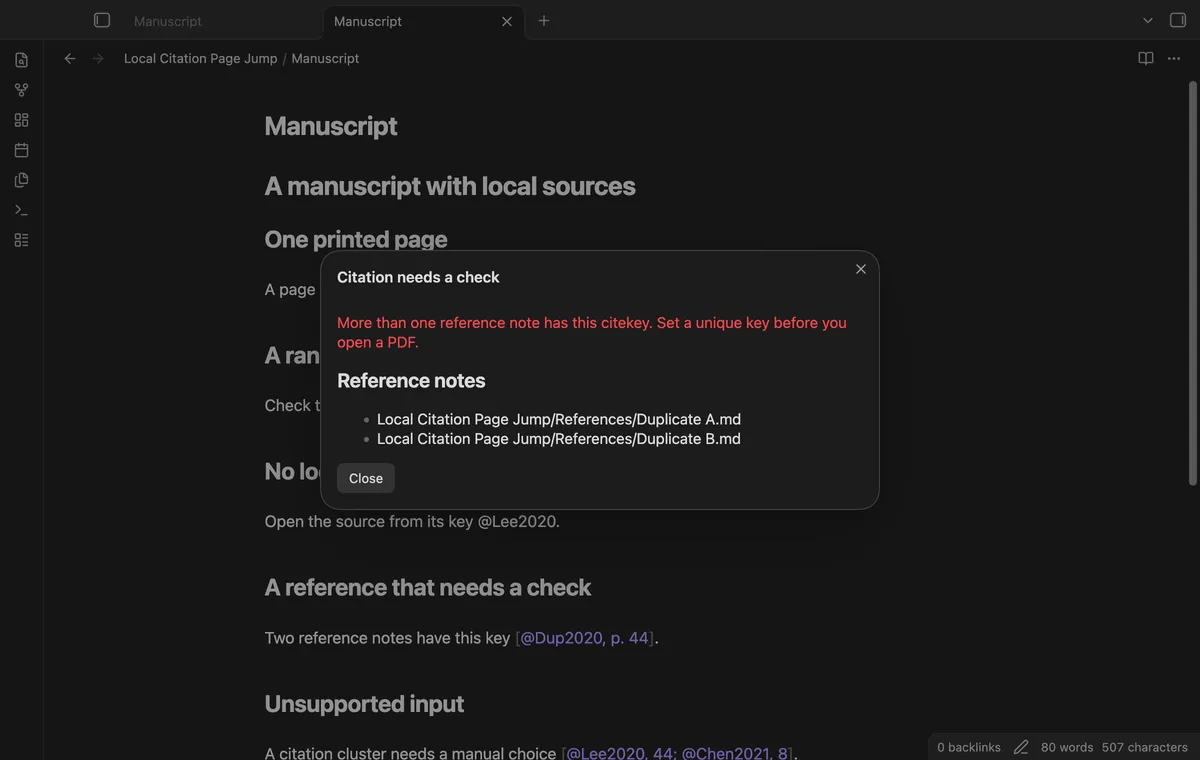Toggle the left sidebar icon
Viewport: 1200px width, 760px height.
point(101,20)
